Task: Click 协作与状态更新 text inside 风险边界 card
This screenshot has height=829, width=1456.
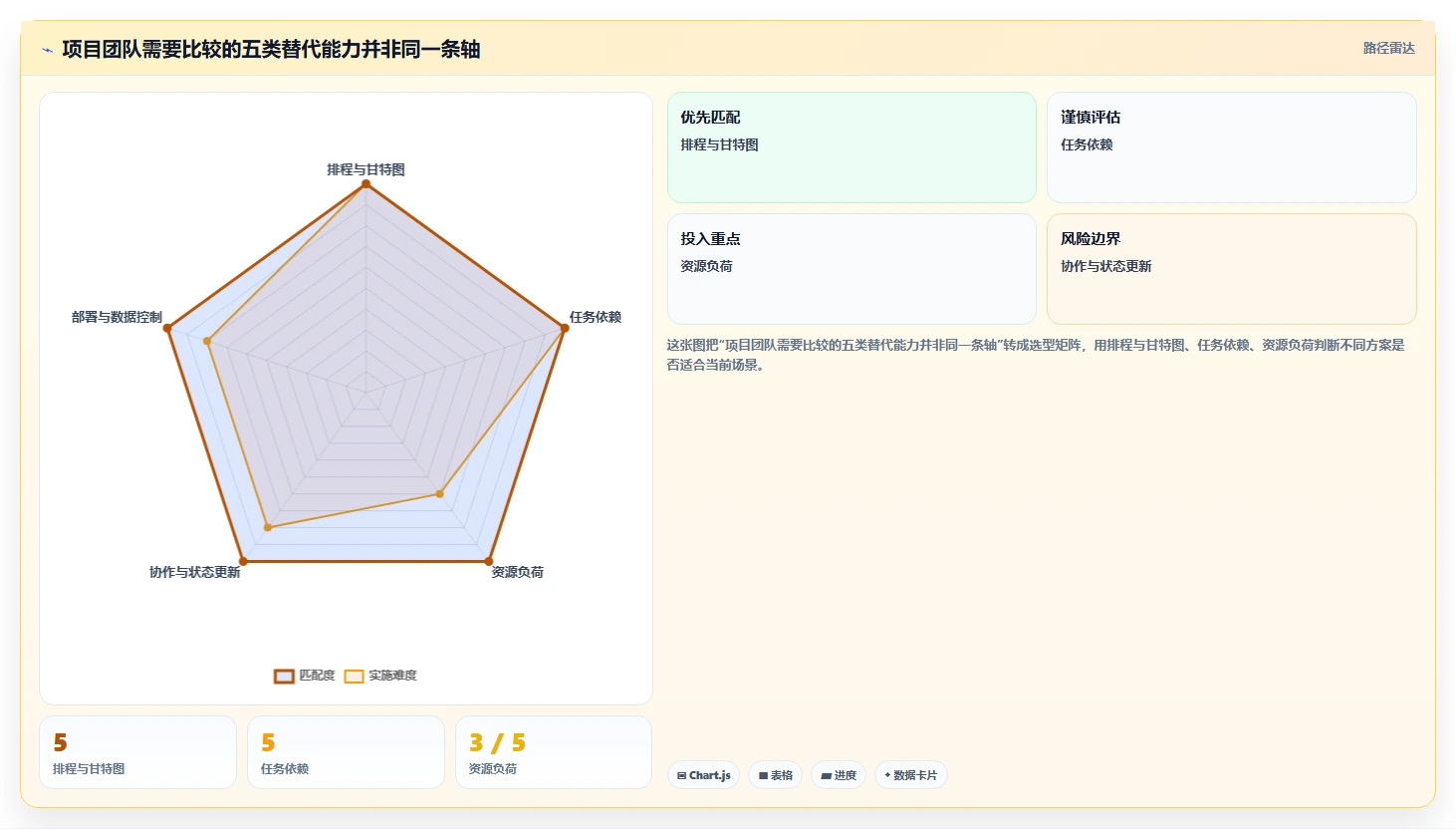Action: click(1106, 266)
